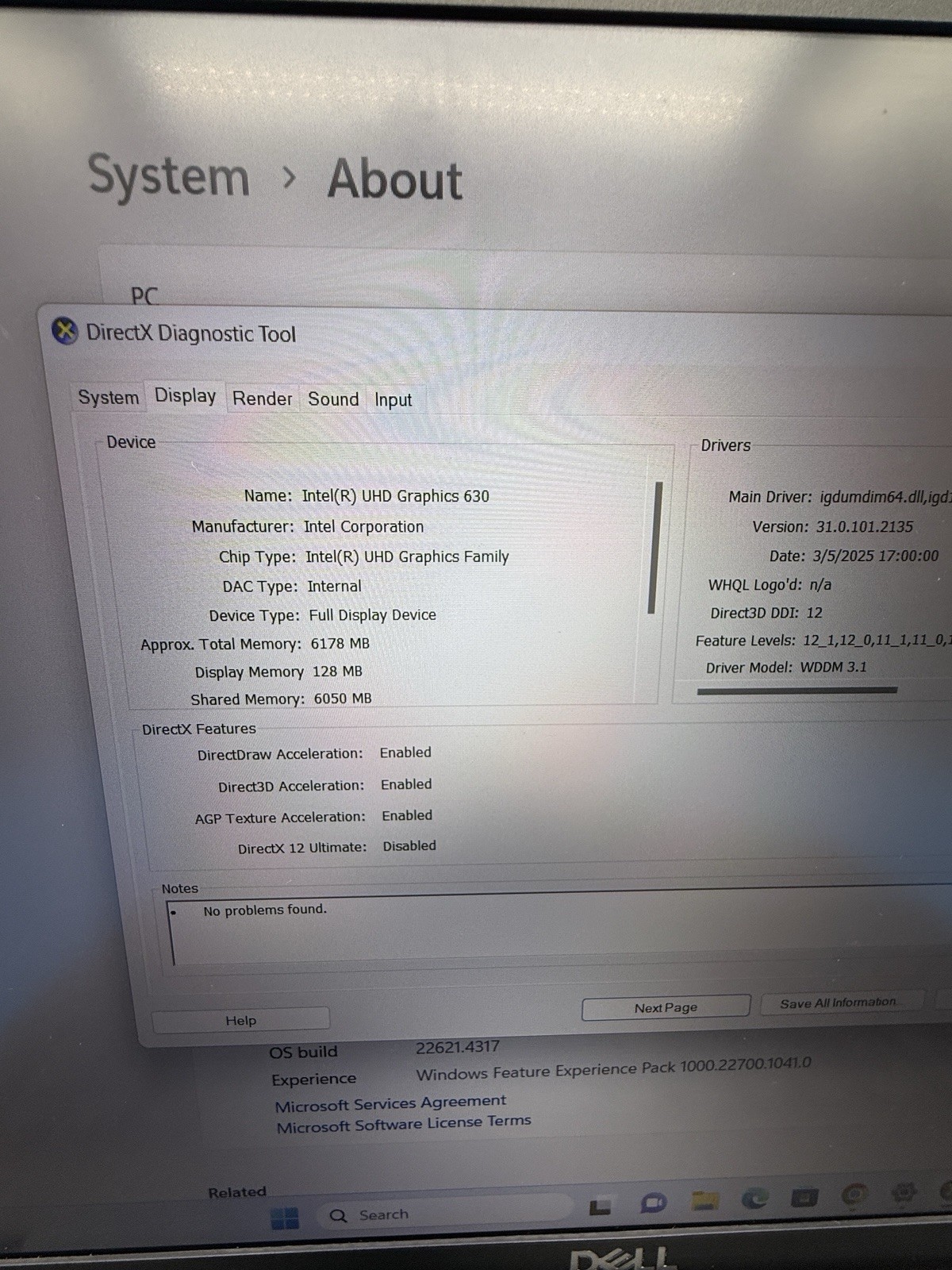
Task: Click Save All Information button
Action: (843, 1003)
